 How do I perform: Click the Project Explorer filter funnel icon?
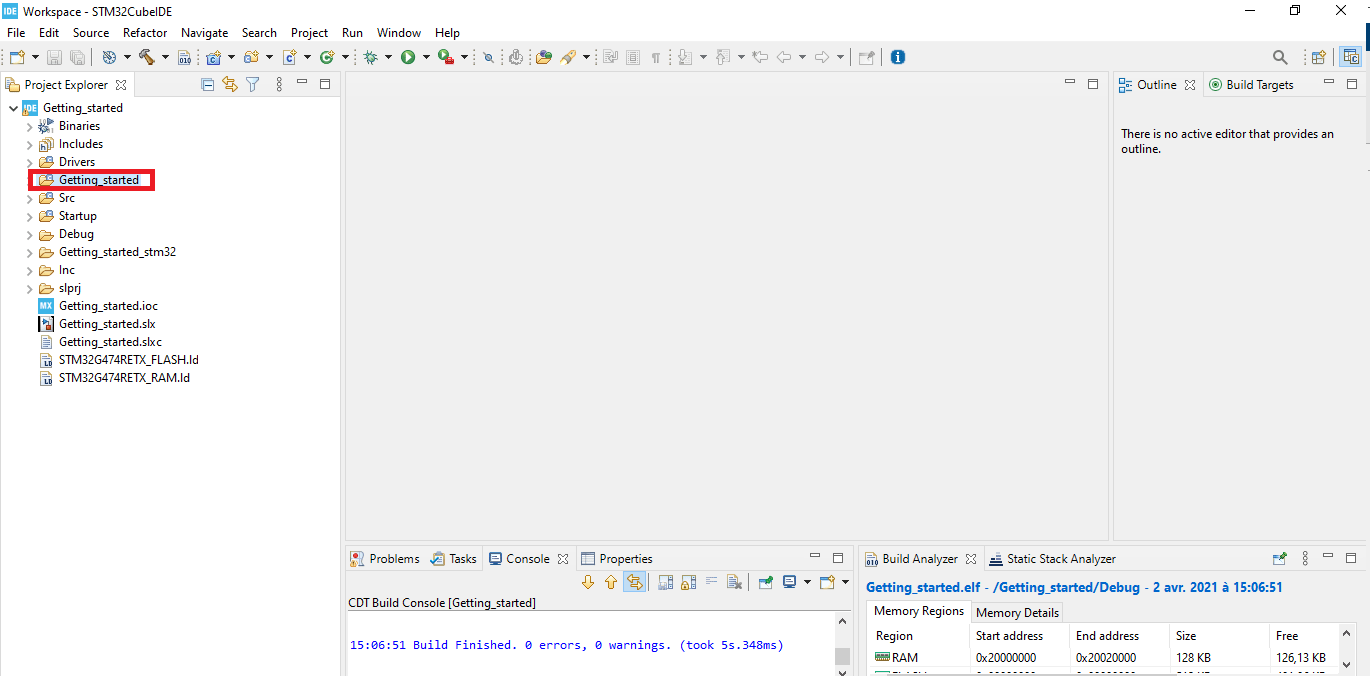253,85
